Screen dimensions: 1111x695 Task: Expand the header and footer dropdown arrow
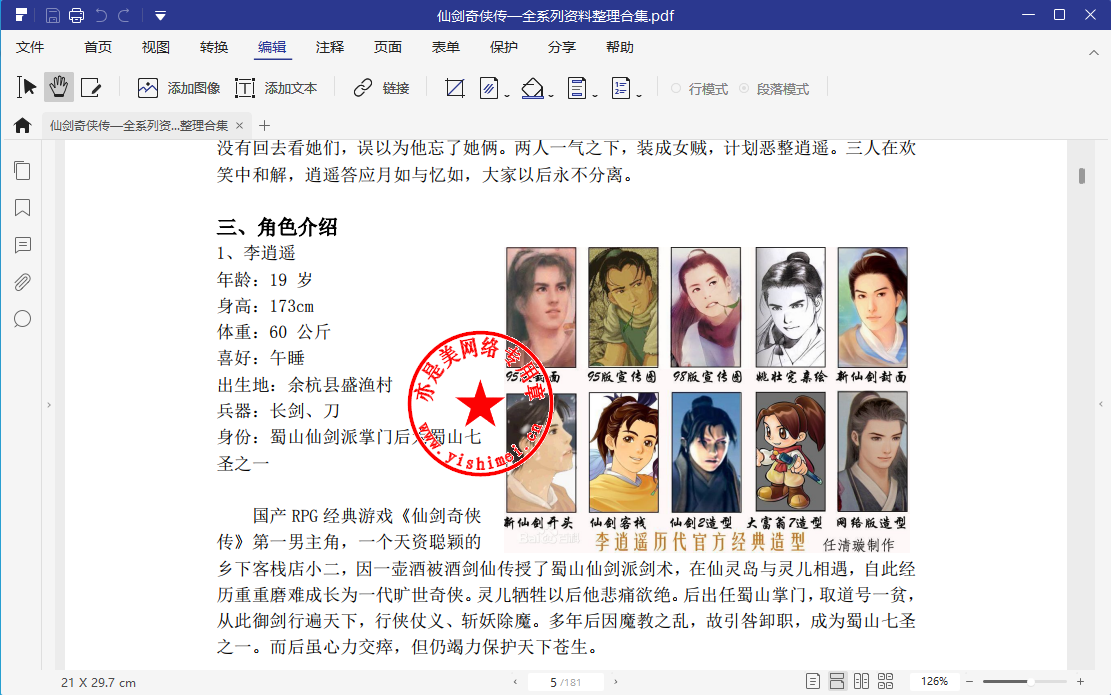[x=595, y=95]
